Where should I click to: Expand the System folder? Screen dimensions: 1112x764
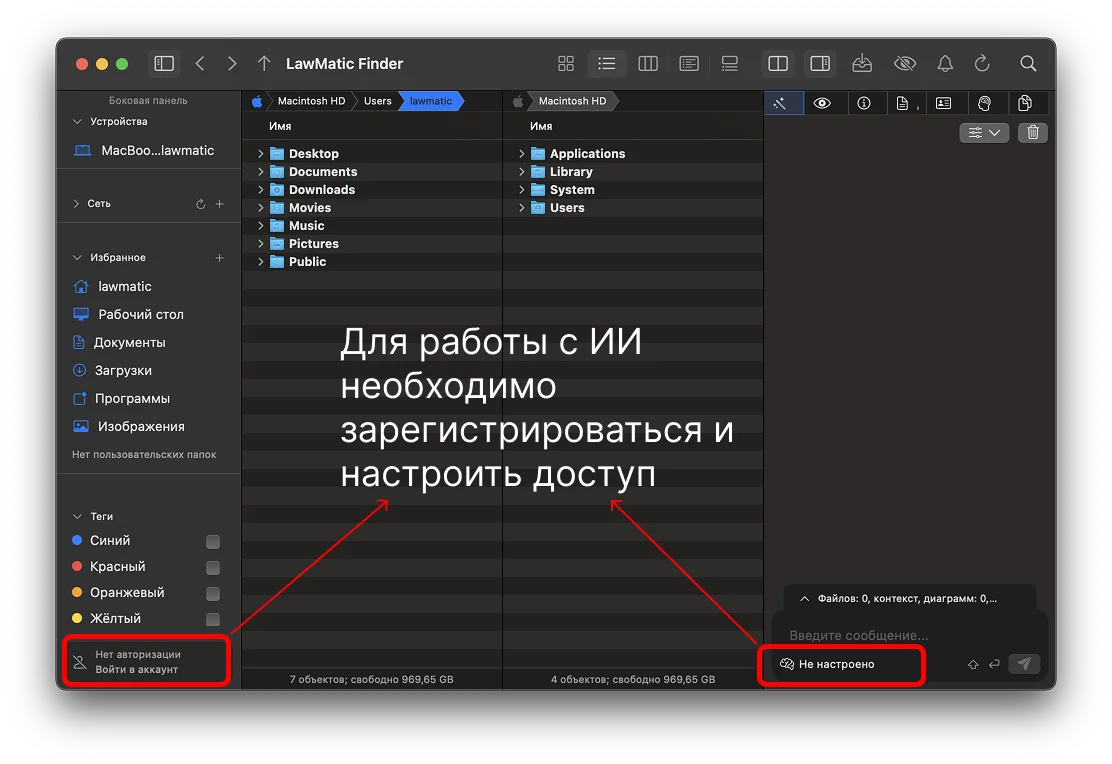point(521,190)
